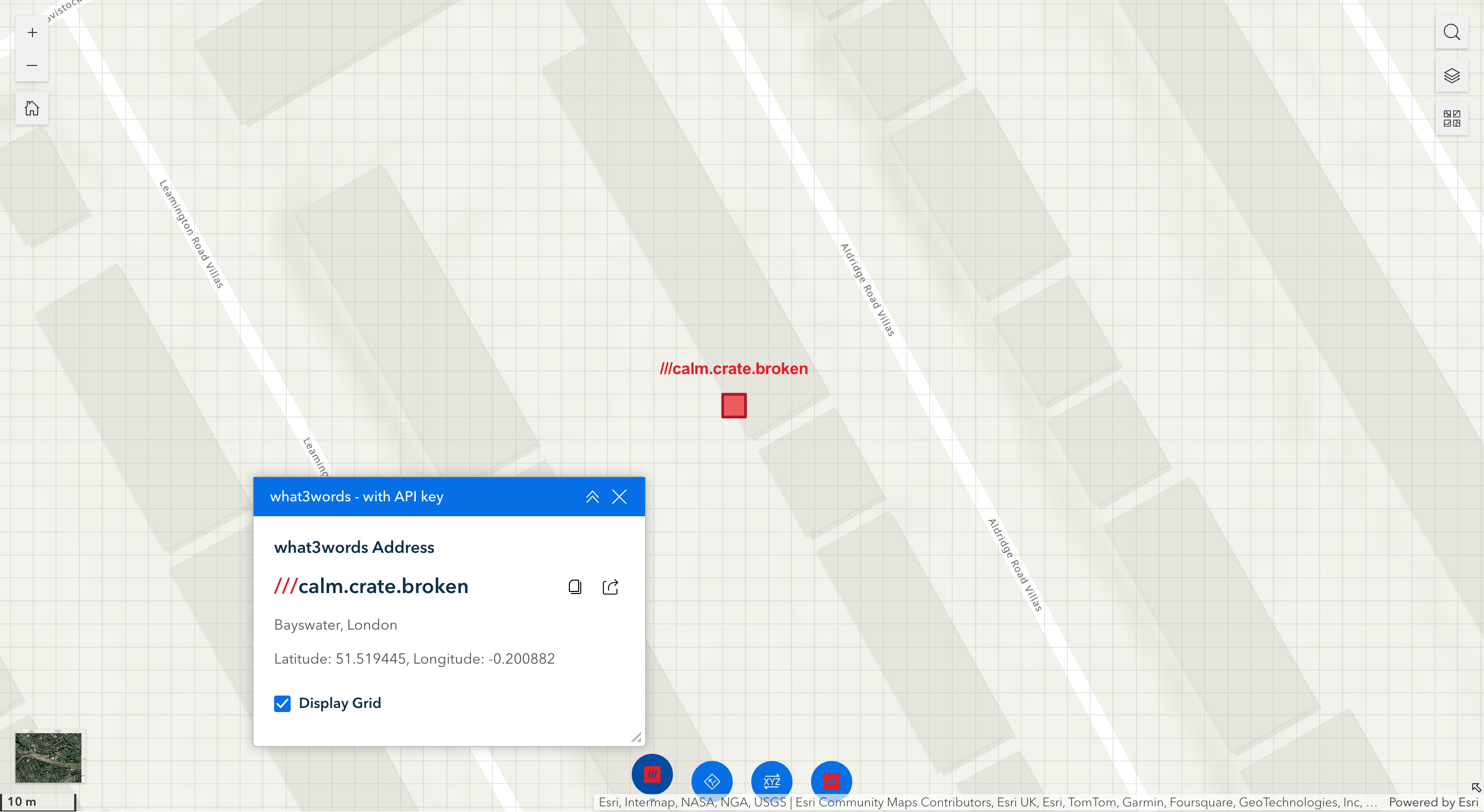Click the collapse arrow at the screen corner
Image resolution: width=1484 pixels, height=812 pixels.
pyautogui.click(x=1476, y=788)
